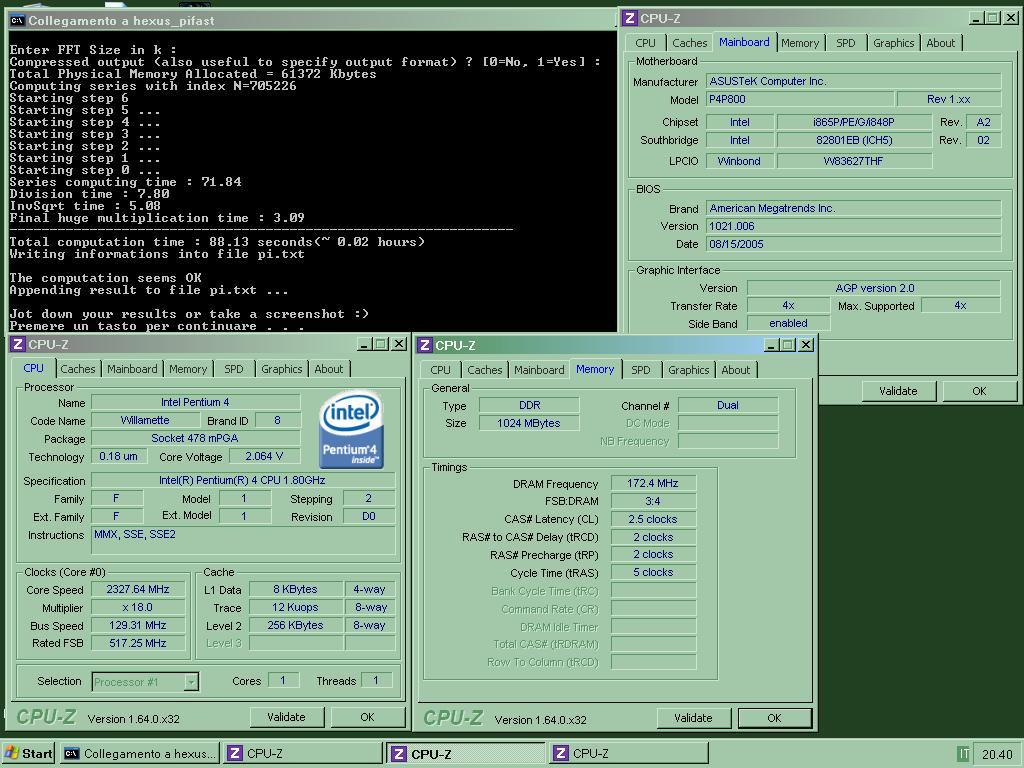
Task: Click Validate in CPU window
Action: pos(286,717)
